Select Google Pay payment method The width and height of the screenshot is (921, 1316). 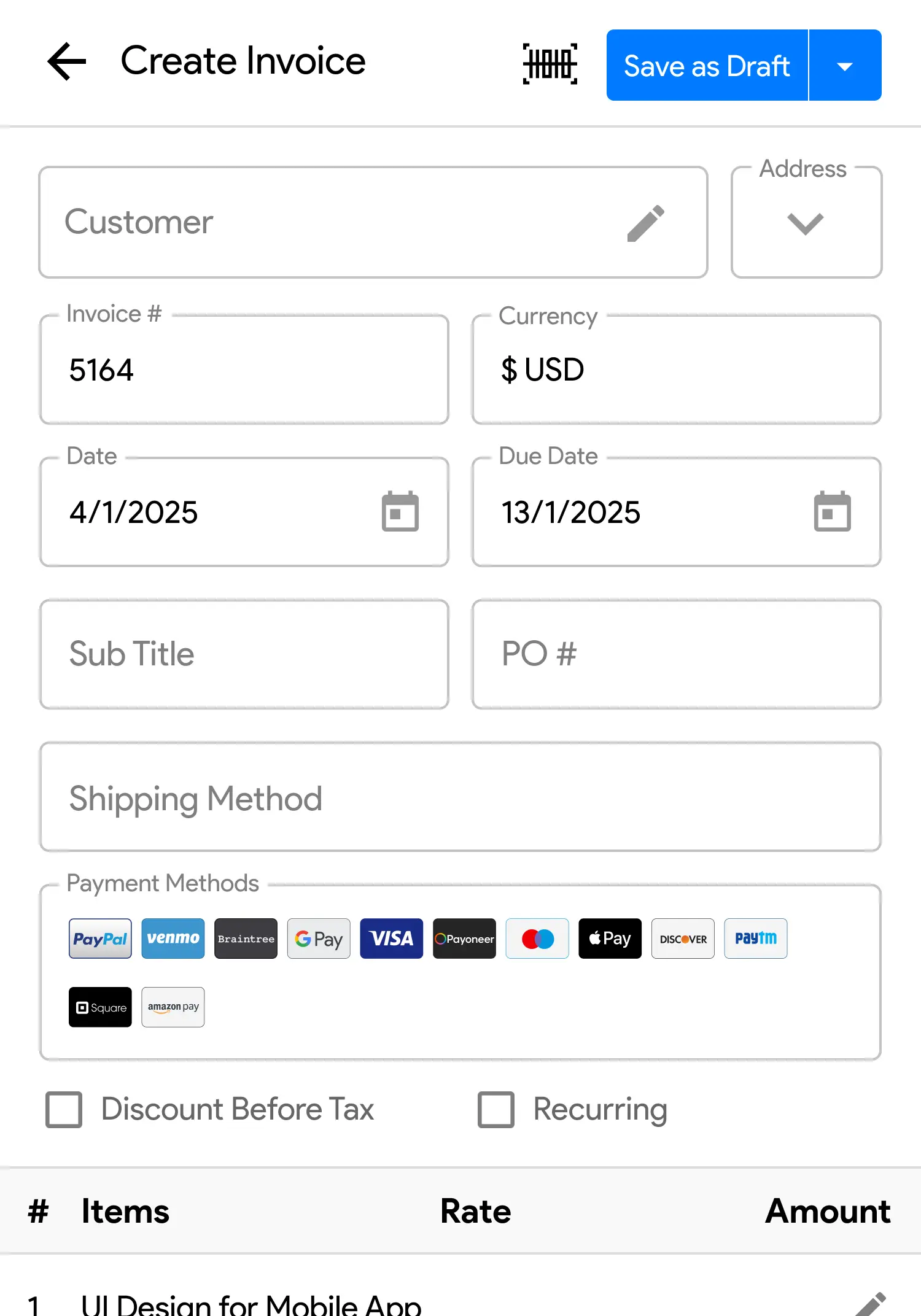319,939
